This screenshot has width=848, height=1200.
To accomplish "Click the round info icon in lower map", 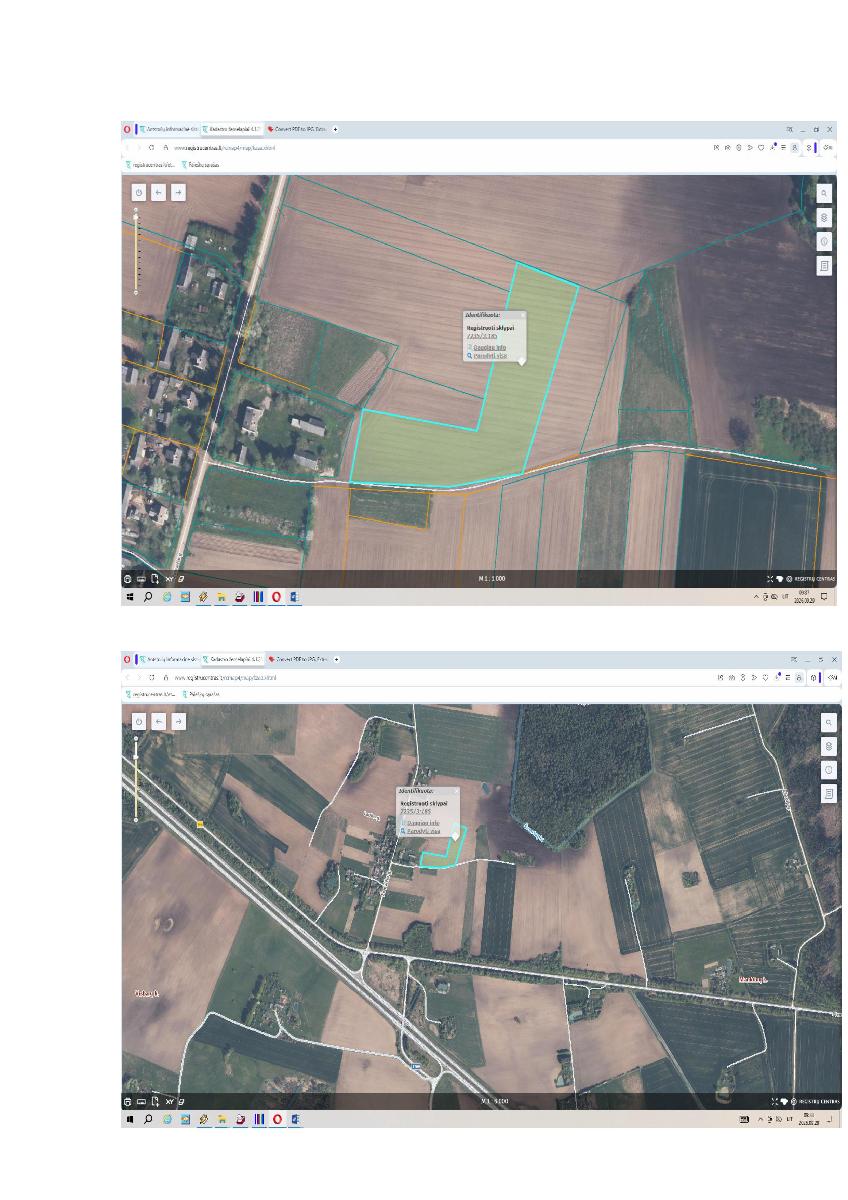I will [829, 770].
